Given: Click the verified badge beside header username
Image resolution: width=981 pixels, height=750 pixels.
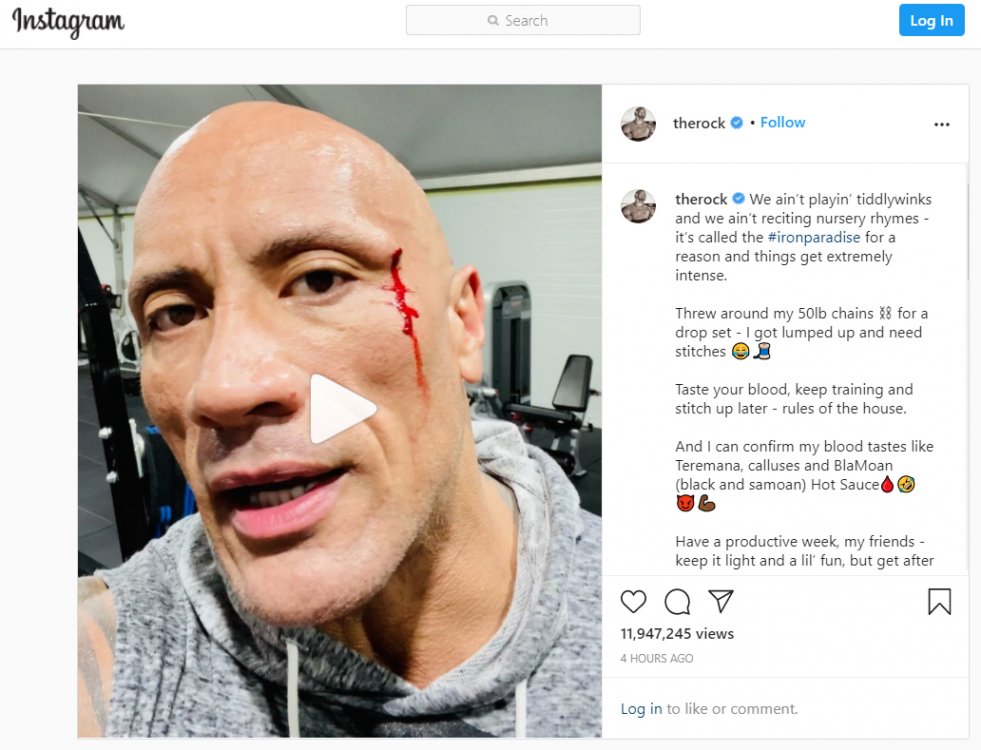Looking at the screenshot, I should (737, 123).
